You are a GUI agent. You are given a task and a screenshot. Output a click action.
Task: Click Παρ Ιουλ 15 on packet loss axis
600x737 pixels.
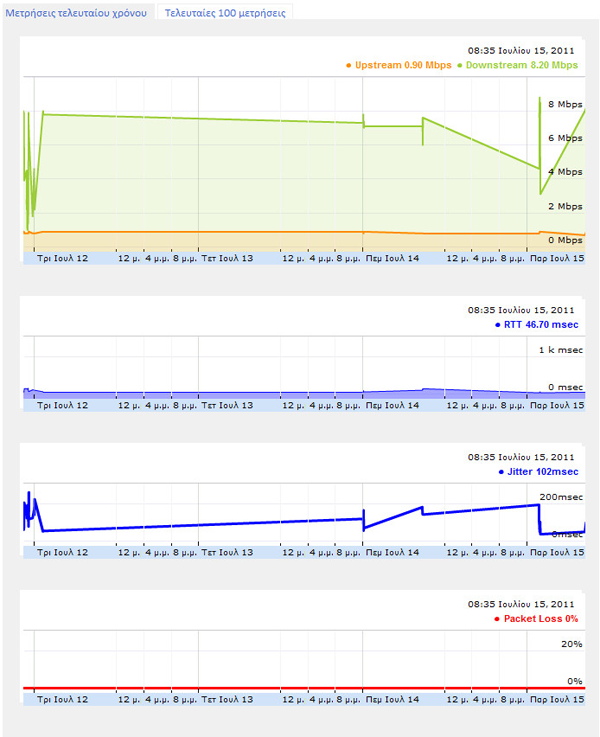click(557, 699)
